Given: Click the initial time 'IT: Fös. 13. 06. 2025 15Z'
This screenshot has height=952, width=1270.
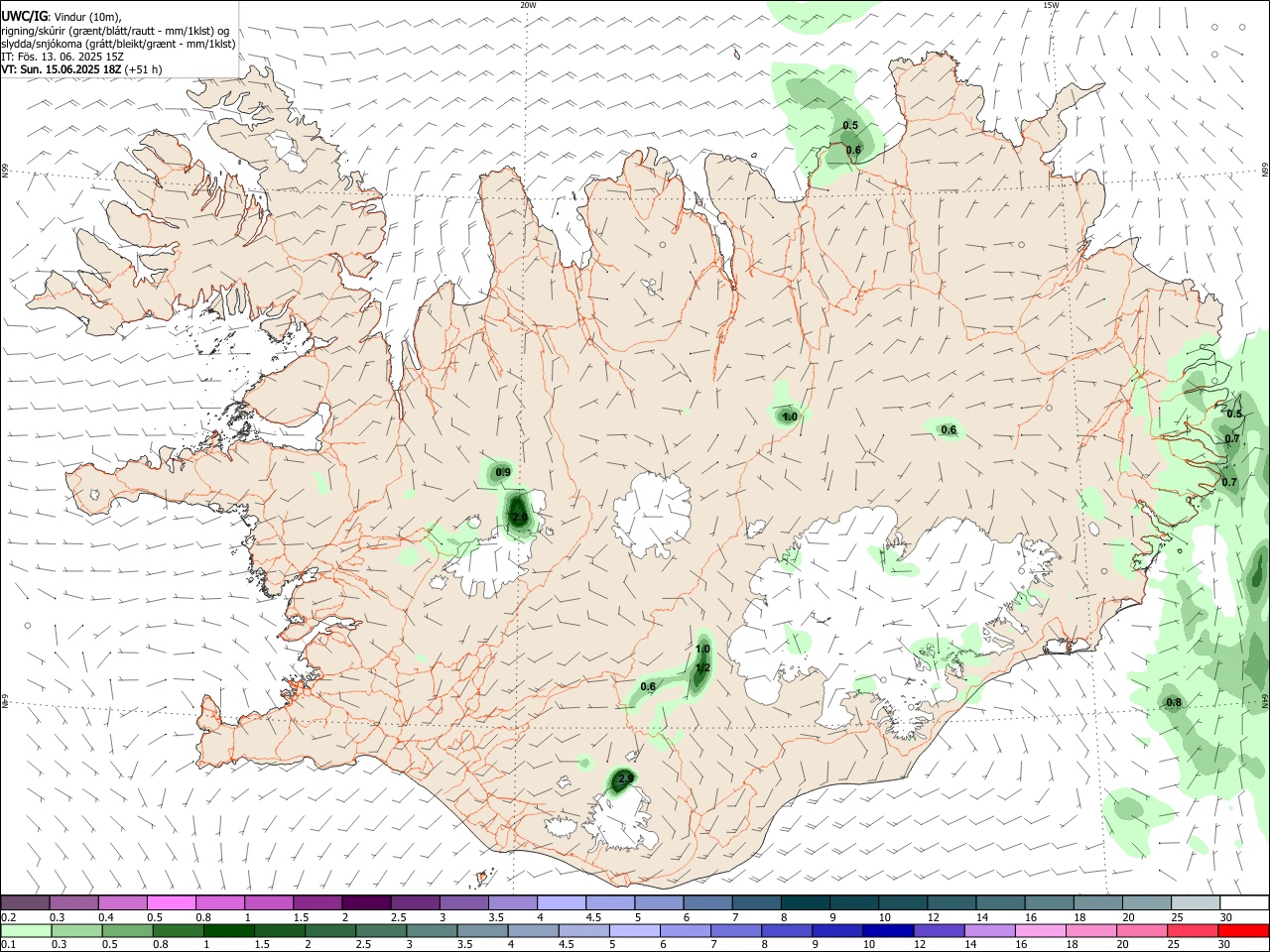Looking at the screenshot, I should pyautogui.click(x=63, y=57).
